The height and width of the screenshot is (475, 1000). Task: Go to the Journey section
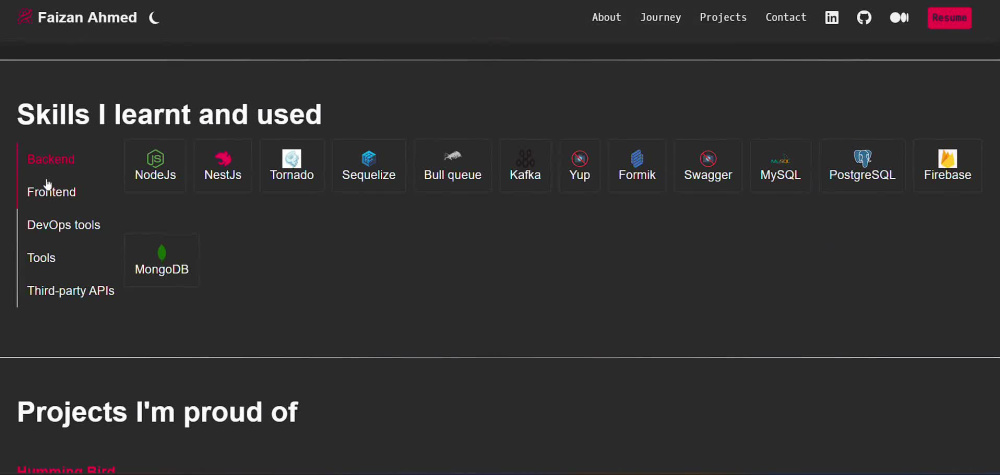660,17
